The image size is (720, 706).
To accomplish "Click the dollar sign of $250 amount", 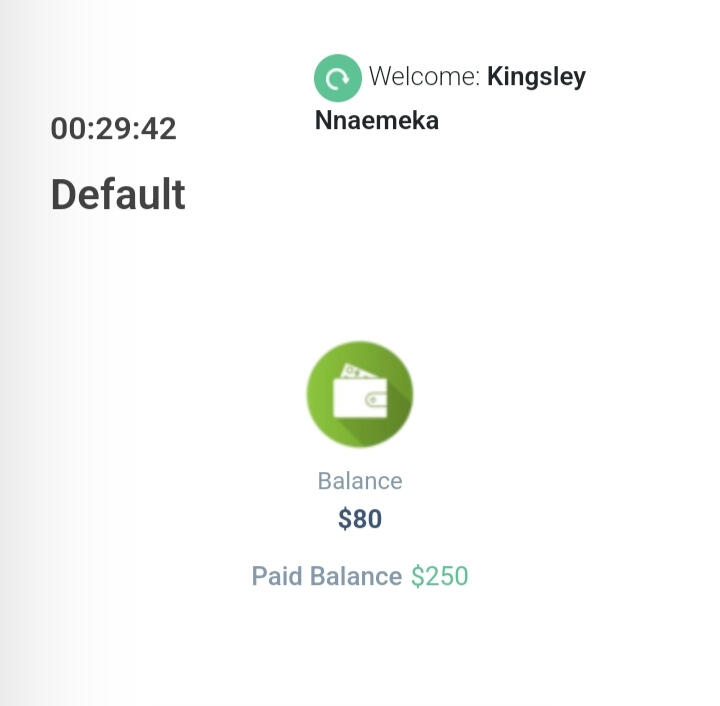I will [418, 577].
